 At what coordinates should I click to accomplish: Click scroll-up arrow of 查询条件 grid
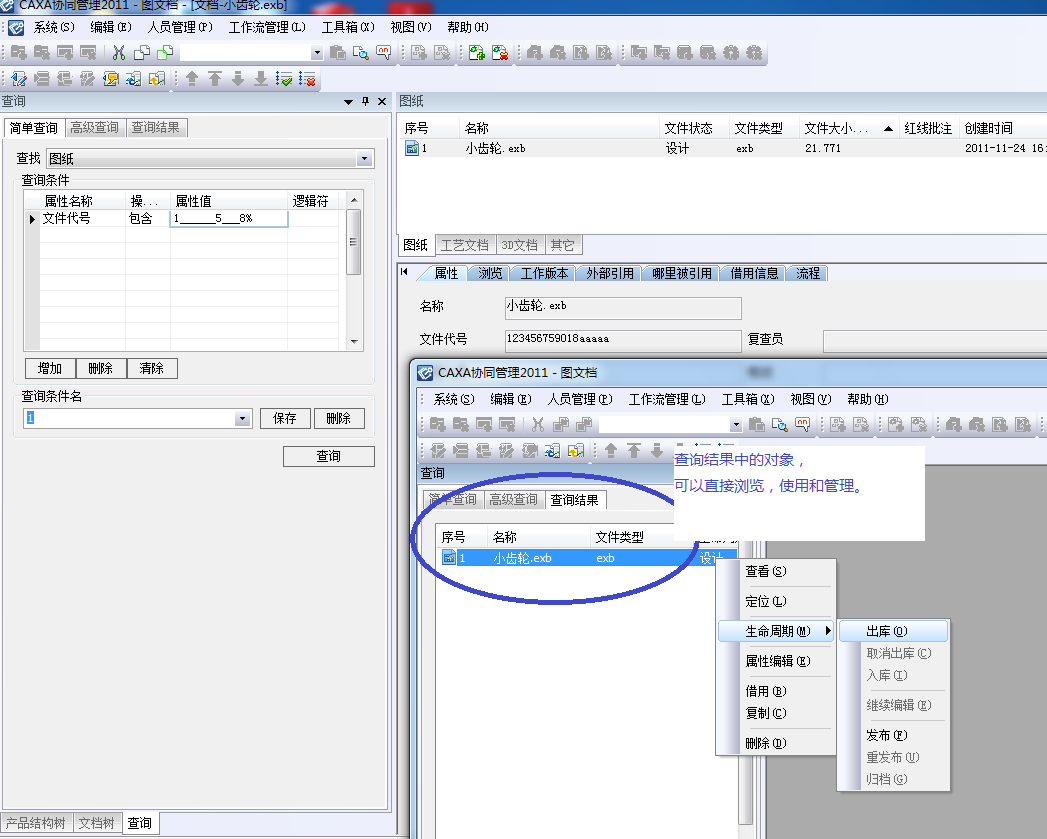pos(354,200)
